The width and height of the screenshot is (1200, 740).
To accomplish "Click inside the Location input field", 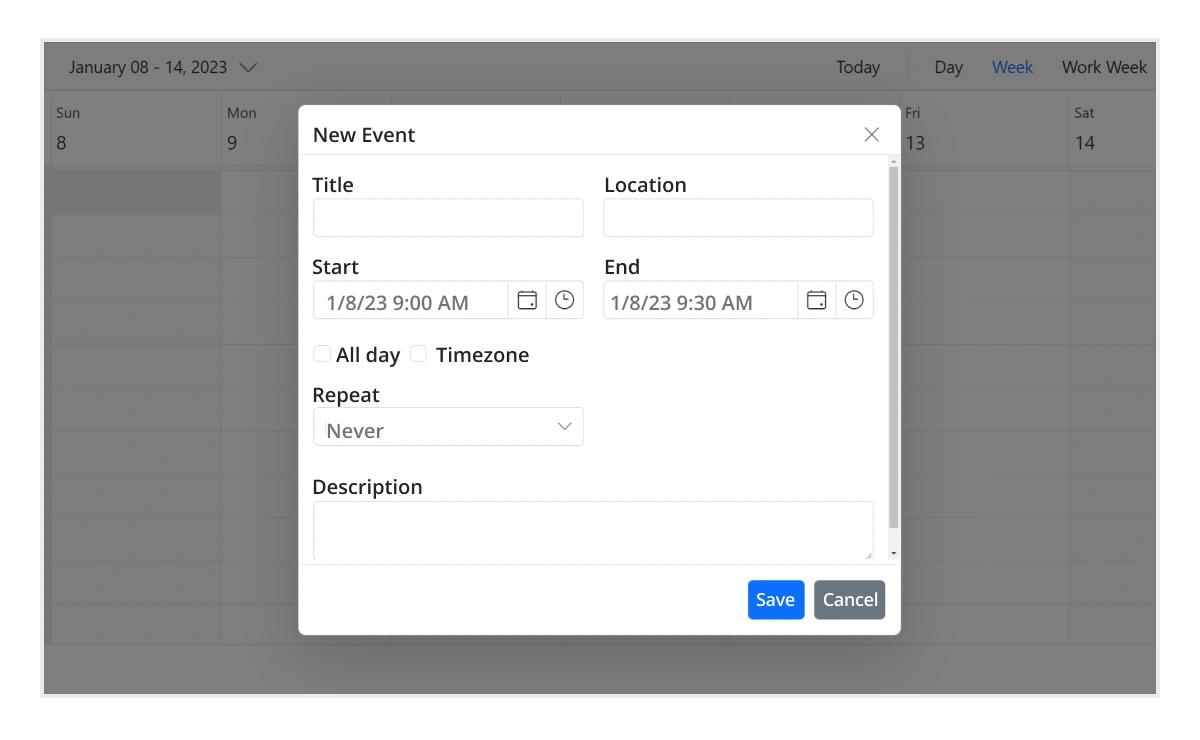I will click(x=738, y=217).
